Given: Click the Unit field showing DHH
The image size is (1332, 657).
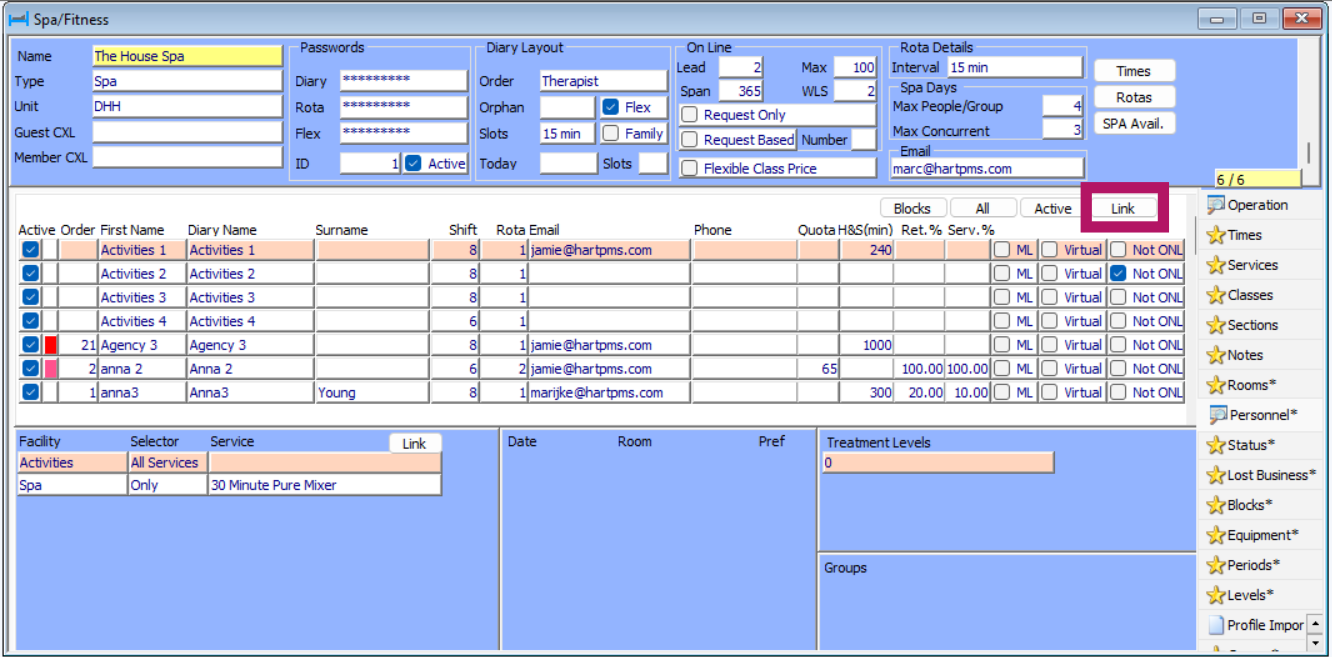Looking at the screenshot, I should (x=187, y=106).
